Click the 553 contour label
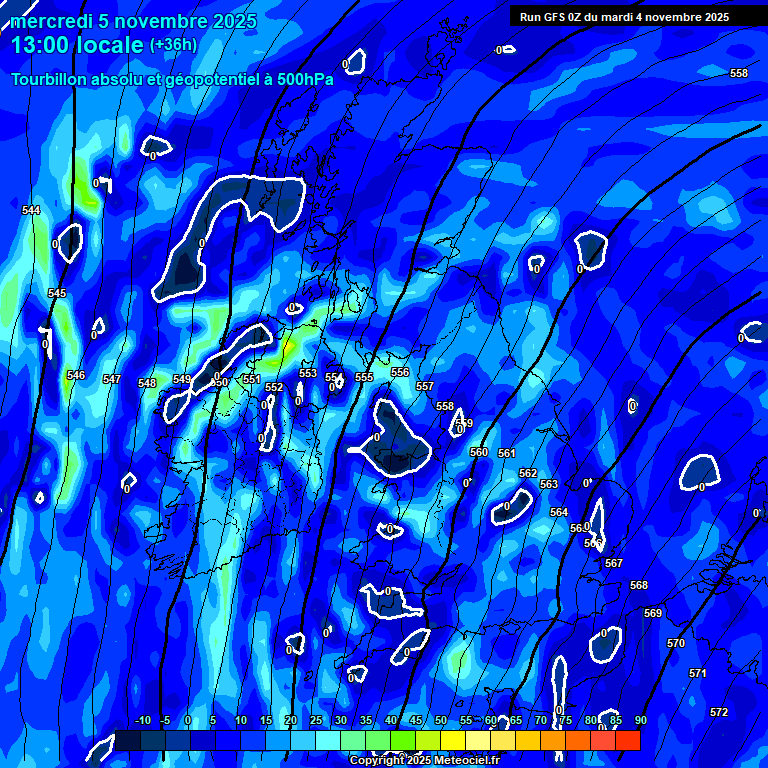 [308, 373]
